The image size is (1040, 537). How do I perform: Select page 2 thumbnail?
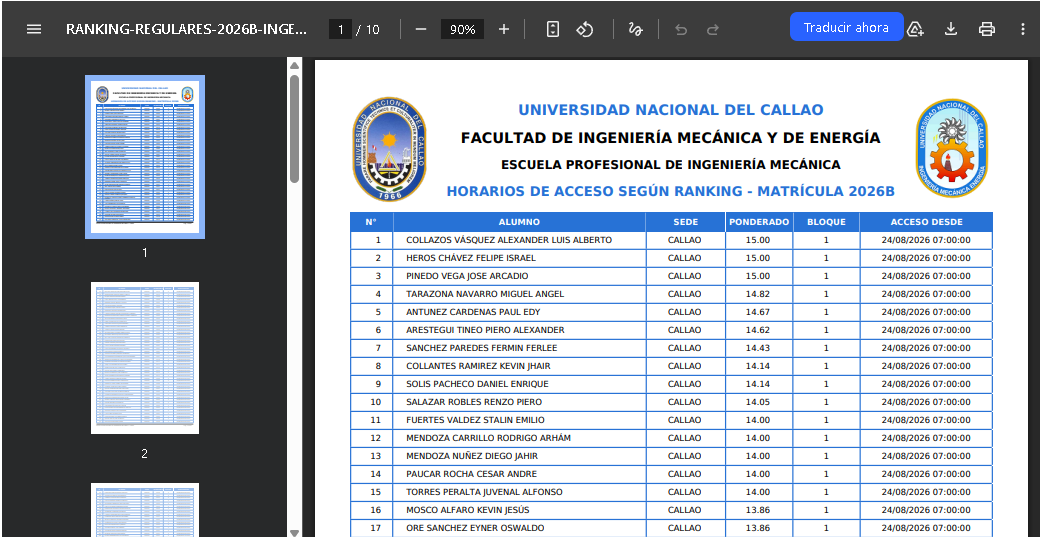pyautogui.click(x=145, y=358)
